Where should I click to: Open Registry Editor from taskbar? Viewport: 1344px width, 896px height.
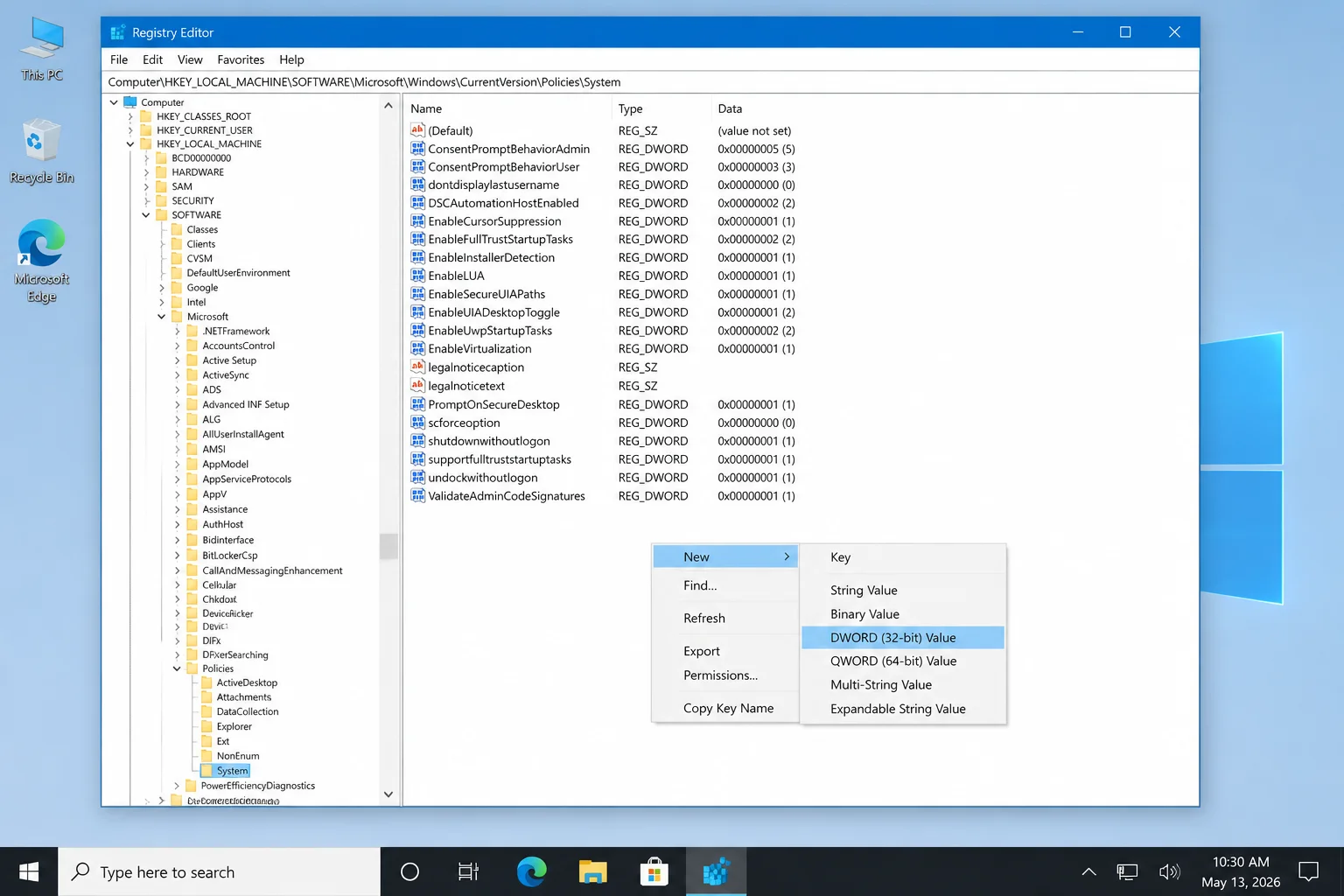(x=716, y=871)
